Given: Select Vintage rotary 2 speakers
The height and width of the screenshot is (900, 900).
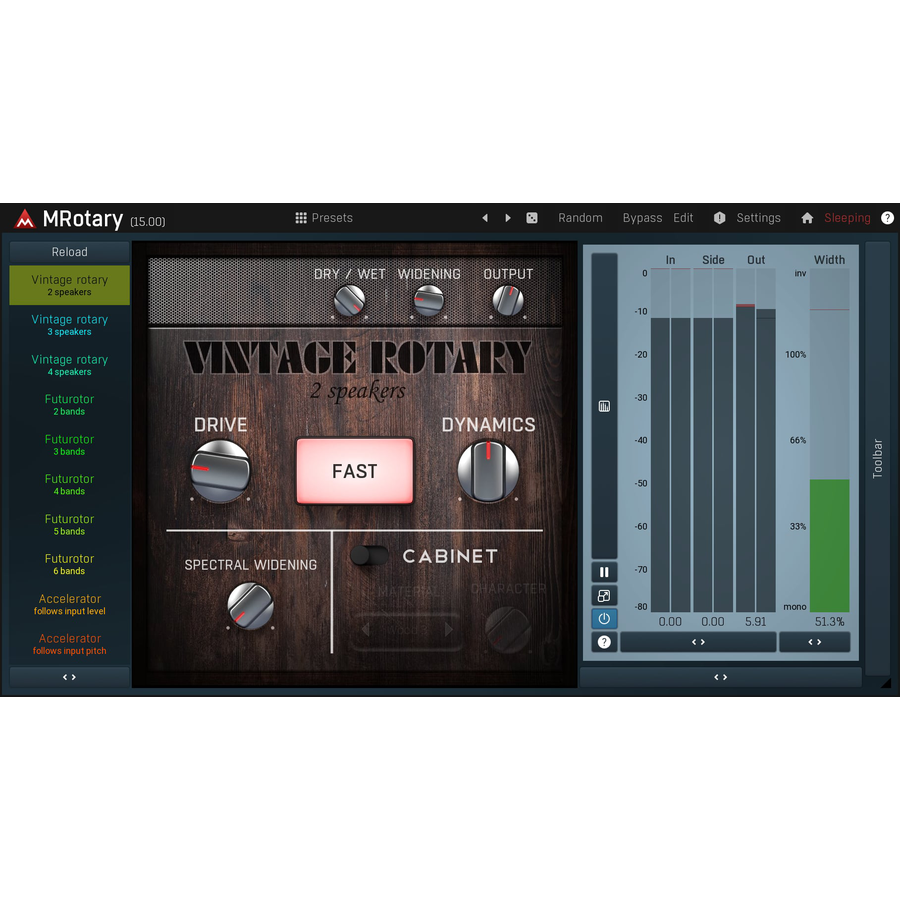Looking at the screenshot, I should [69, 285].
